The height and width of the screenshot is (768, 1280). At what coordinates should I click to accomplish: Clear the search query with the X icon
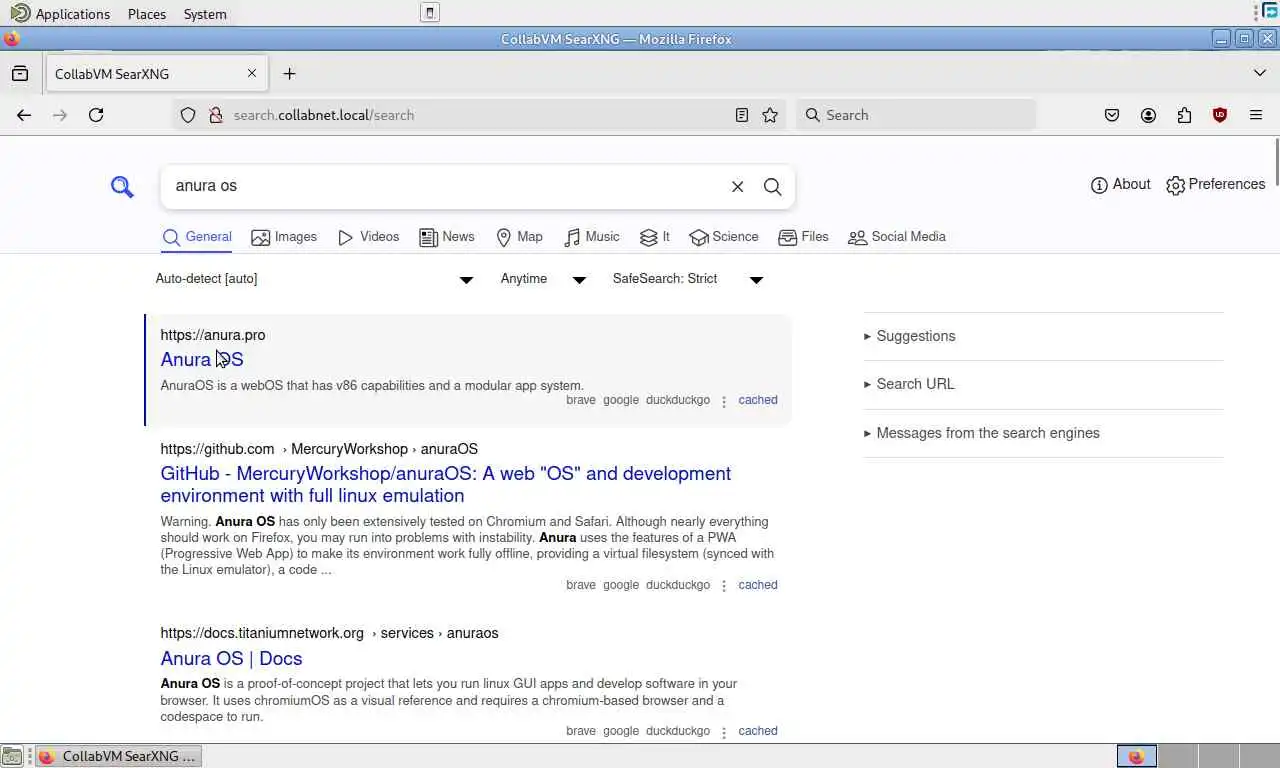tap(737, 186)
